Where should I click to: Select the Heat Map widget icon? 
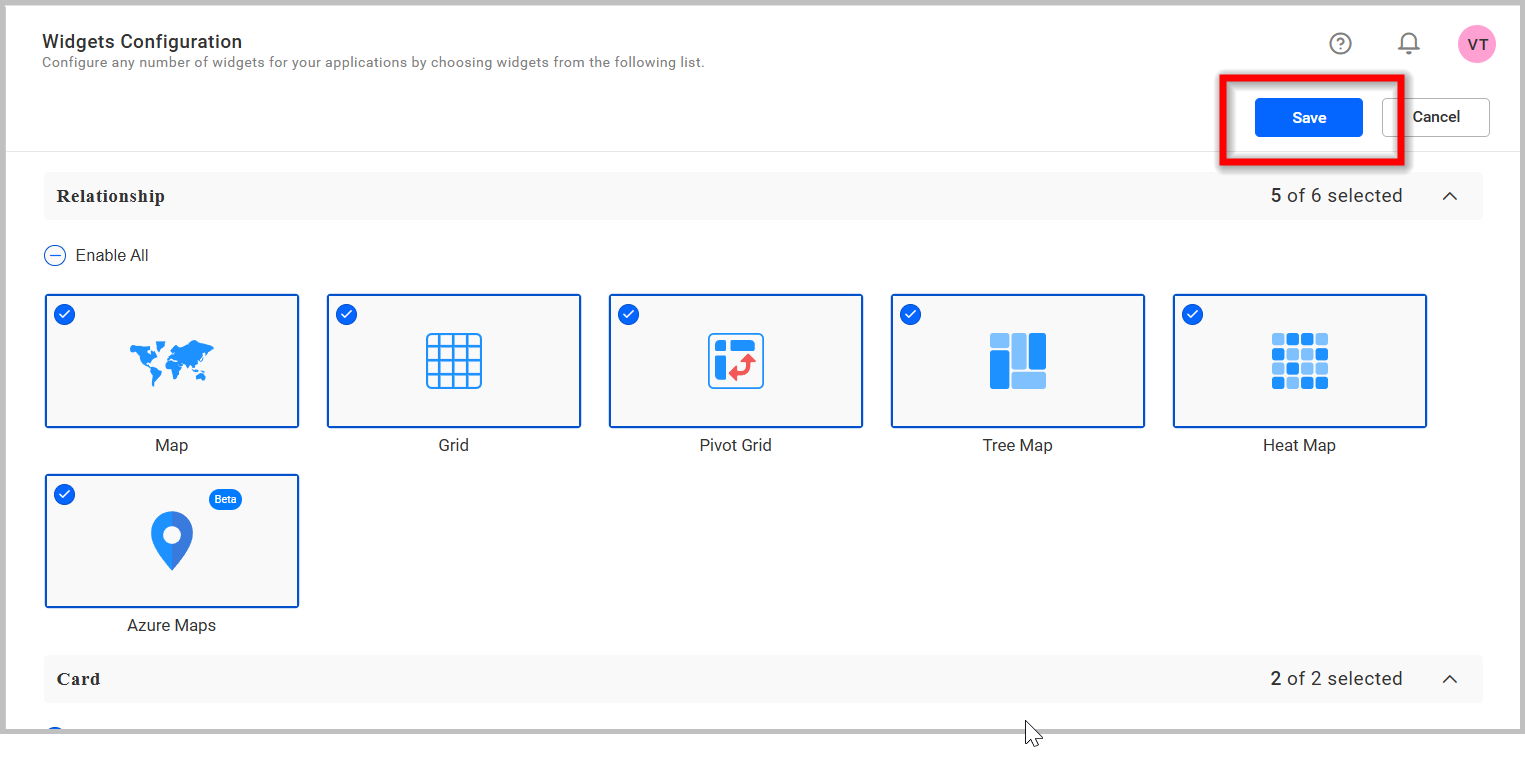coord(1299,360)
